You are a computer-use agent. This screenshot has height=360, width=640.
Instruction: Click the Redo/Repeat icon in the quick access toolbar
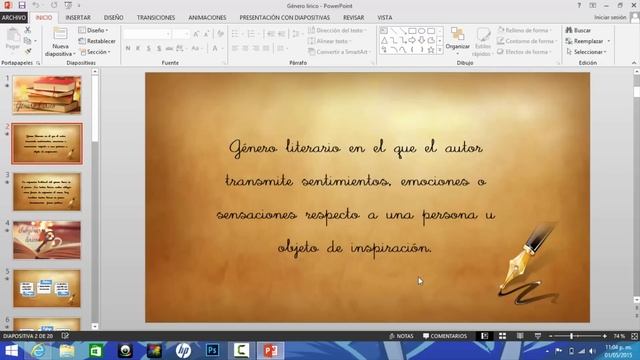click(x=54, y=5)
